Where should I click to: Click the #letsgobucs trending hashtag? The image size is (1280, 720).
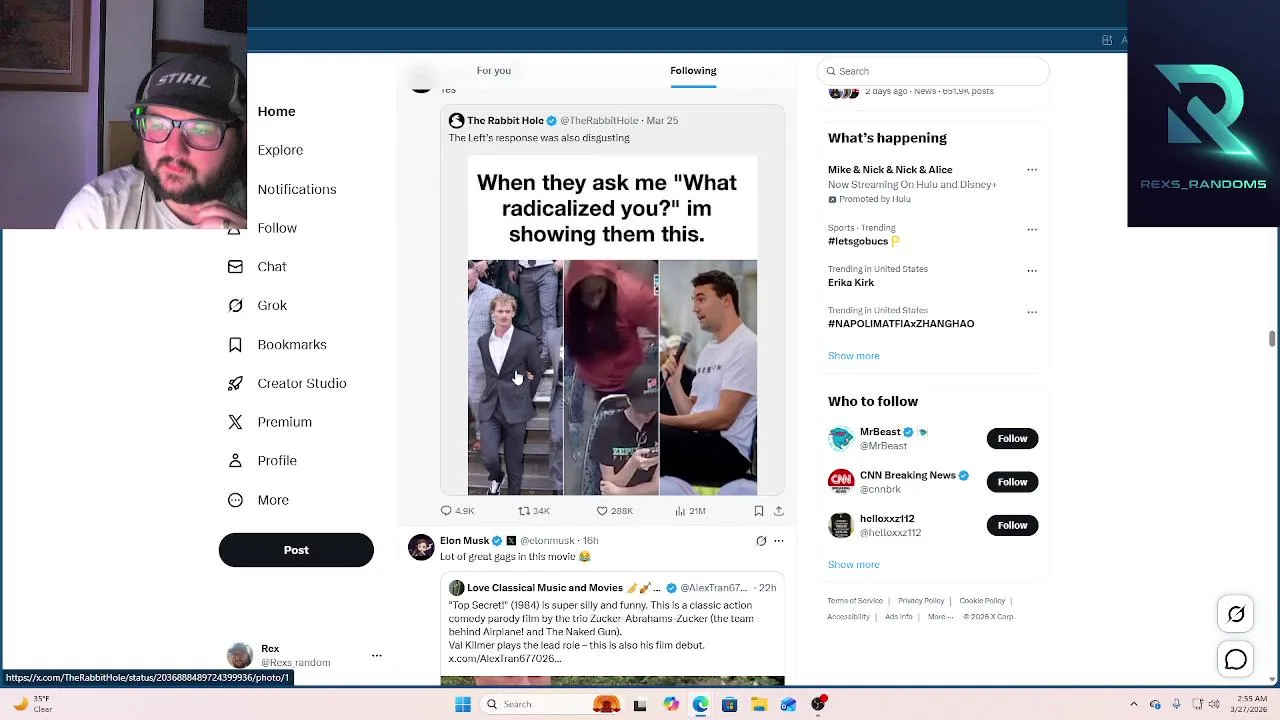click(858, 241)
